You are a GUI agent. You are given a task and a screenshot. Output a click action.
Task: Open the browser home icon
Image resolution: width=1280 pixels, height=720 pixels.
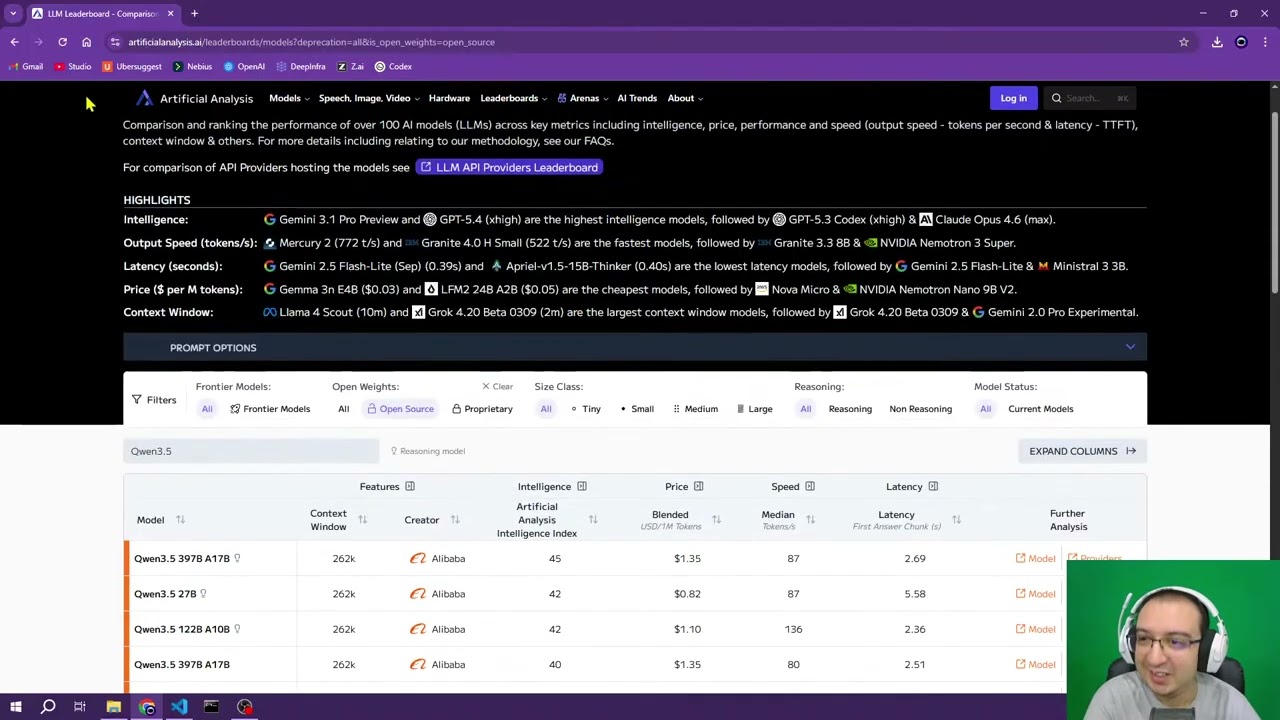pyautogui.click(x=86, y=42)
